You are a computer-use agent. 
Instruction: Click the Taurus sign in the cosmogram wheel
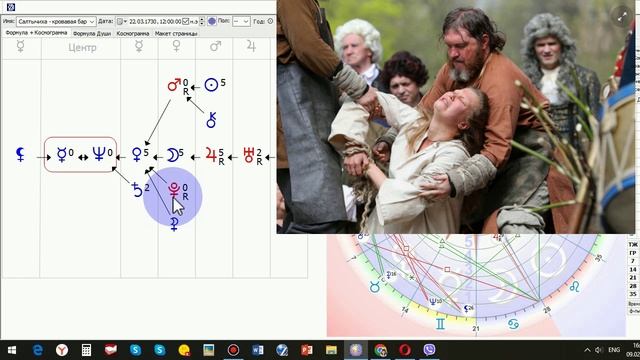[374, 287]
